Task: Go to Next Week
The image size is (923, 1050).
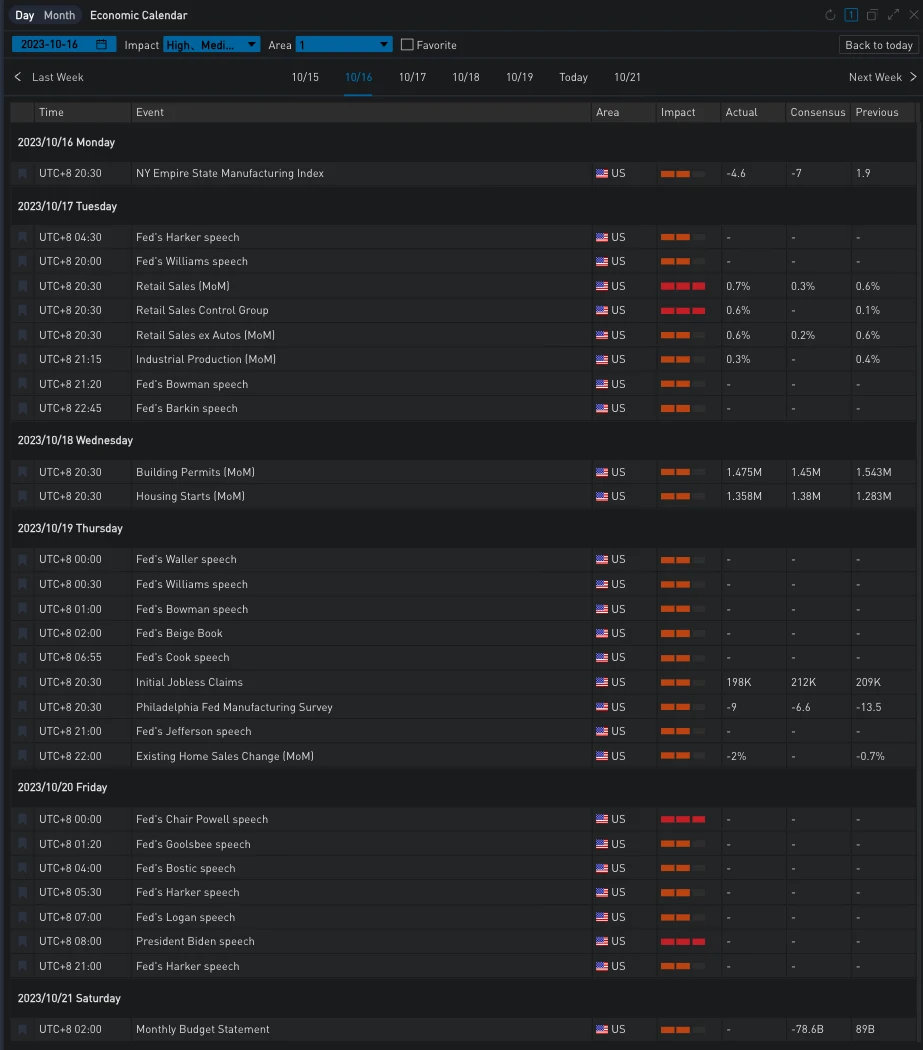Action: coord(881,77)
